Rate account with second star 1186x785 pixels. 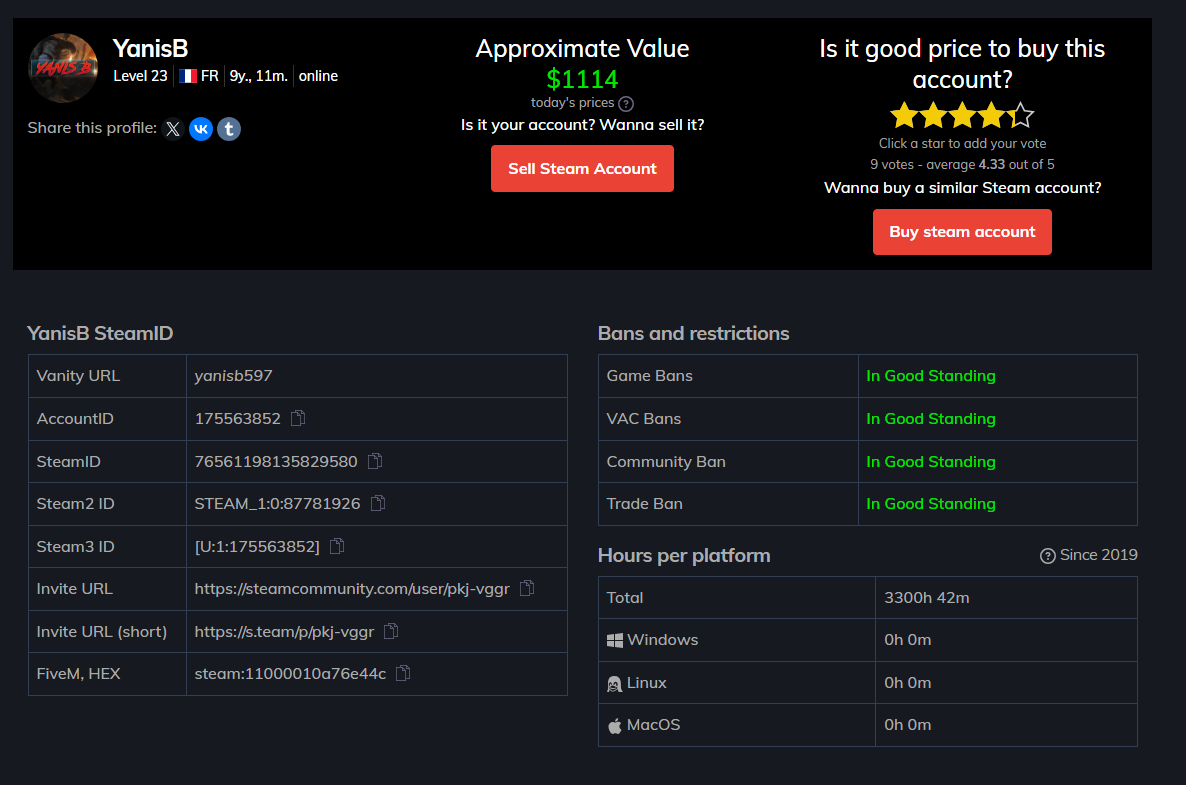pos(933,116)
